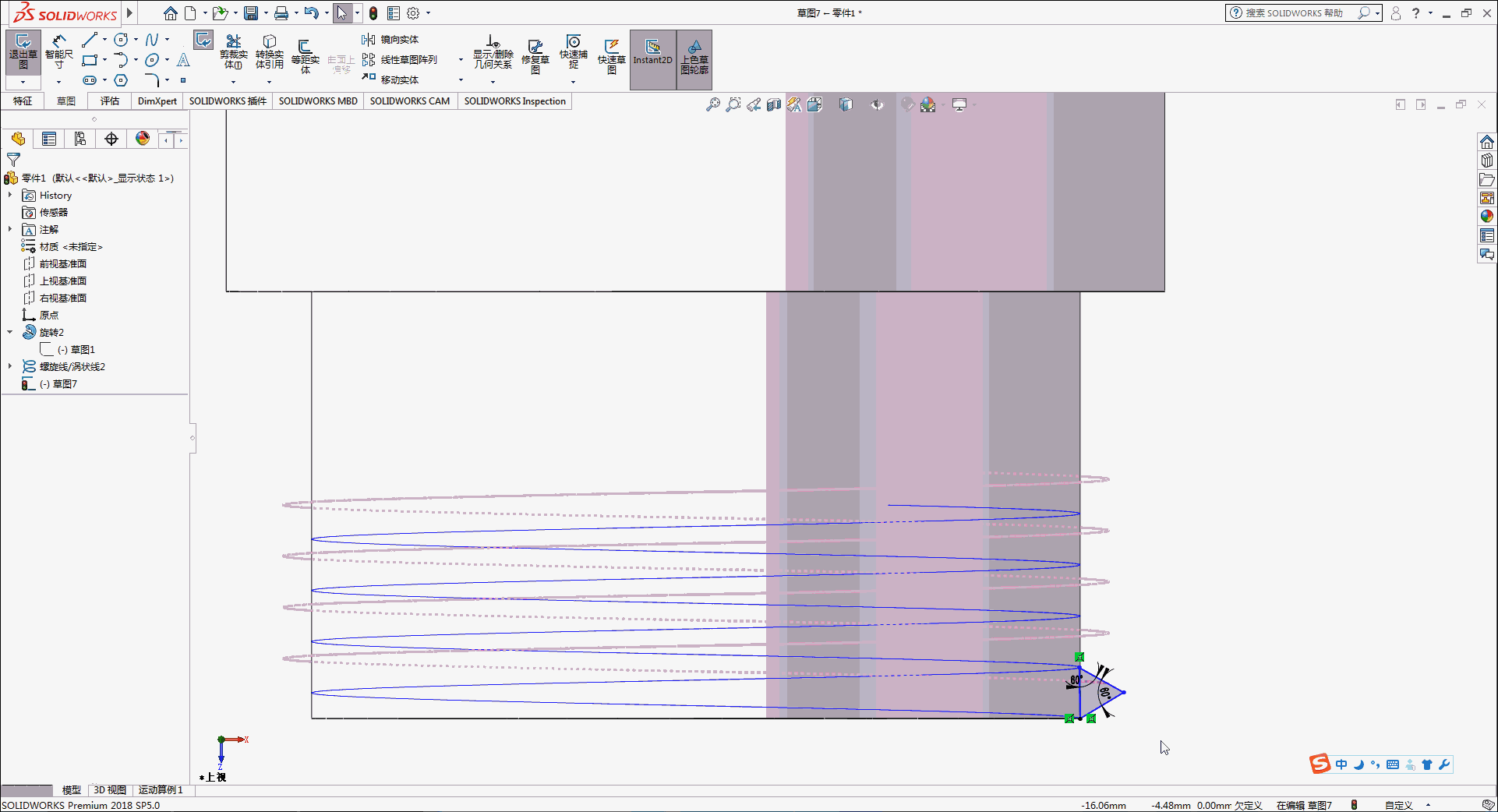
Task: Collapse the 旋转2 feature node
Action: 10,333
